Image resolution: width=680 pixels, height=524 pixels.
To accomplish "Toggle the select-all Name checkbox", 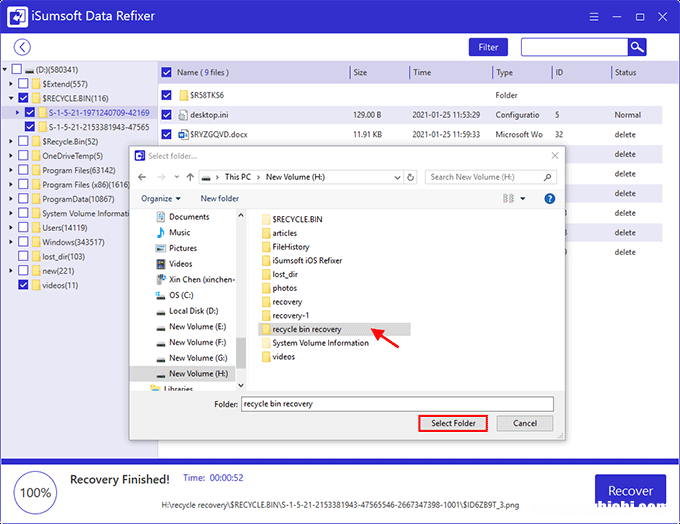I will (167, 72).
